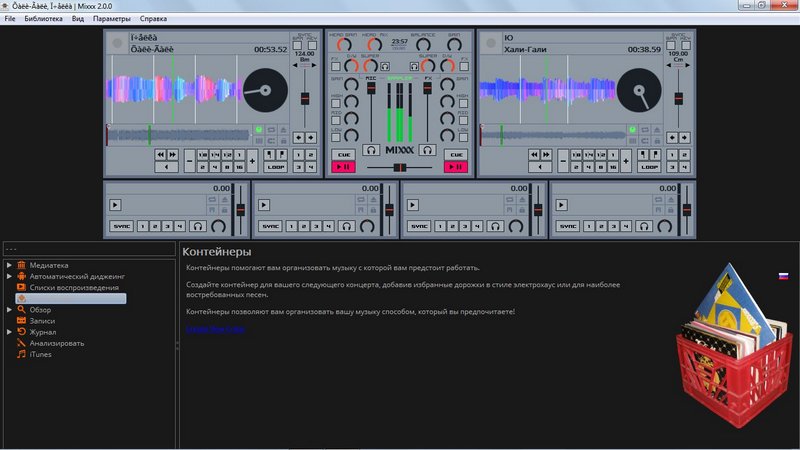Image resolution: width=800 pixels, height=450 pixels.
Task: Toggle repeat icon on left deck
Action: coord(271,130)
